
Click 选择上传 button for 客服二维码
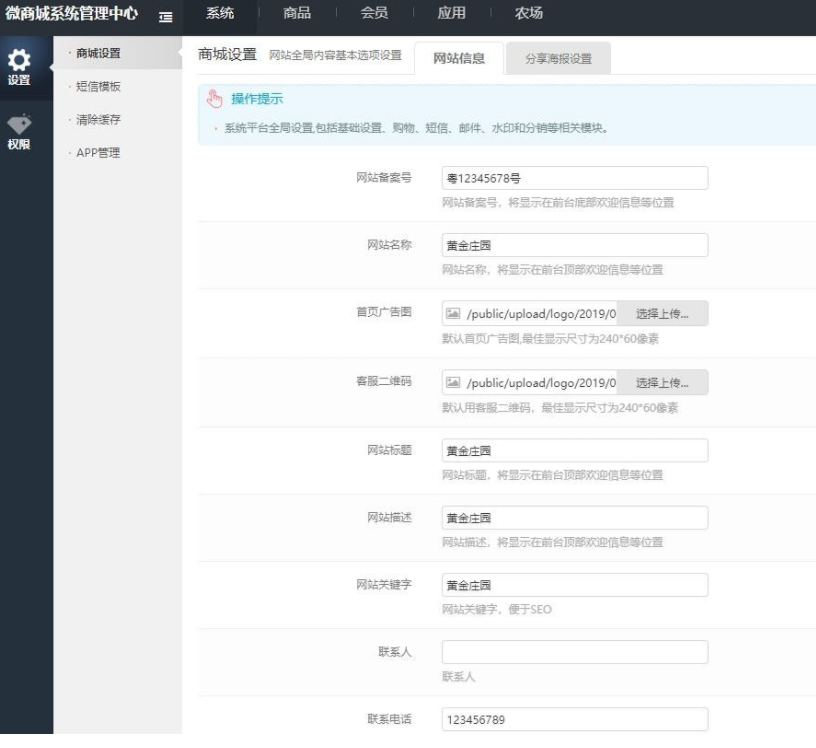click(x=662, y=383)
